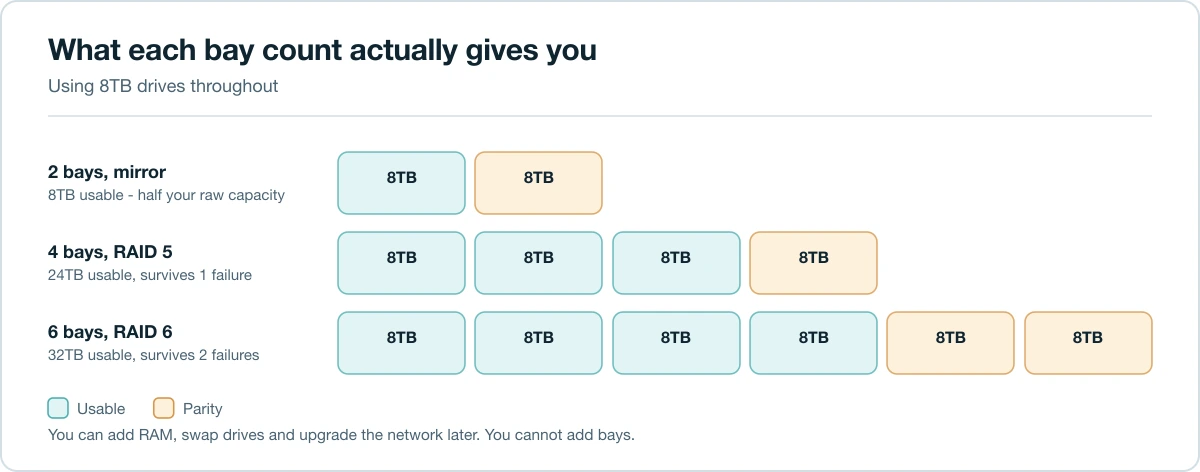Select last parity block in RAID 6 row
Image resolution: width=1200 pixels, height=472 pixels.
coord(1088,343)
